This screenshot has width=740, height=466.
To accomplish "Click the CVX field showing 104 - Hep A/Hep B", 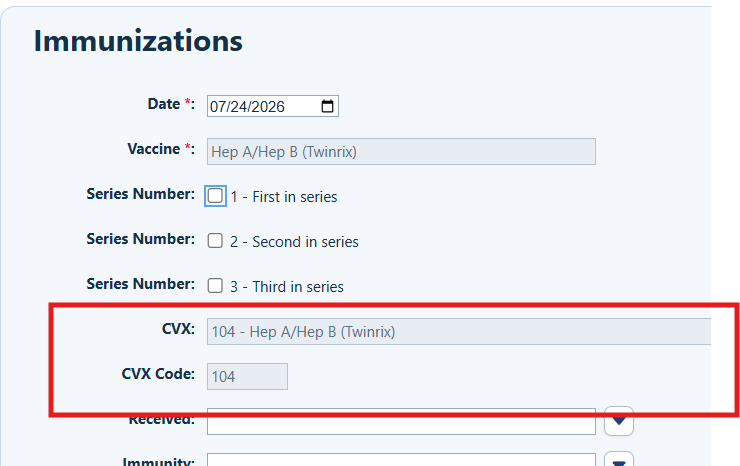I will pyautogui.click(x=459, y=331).
